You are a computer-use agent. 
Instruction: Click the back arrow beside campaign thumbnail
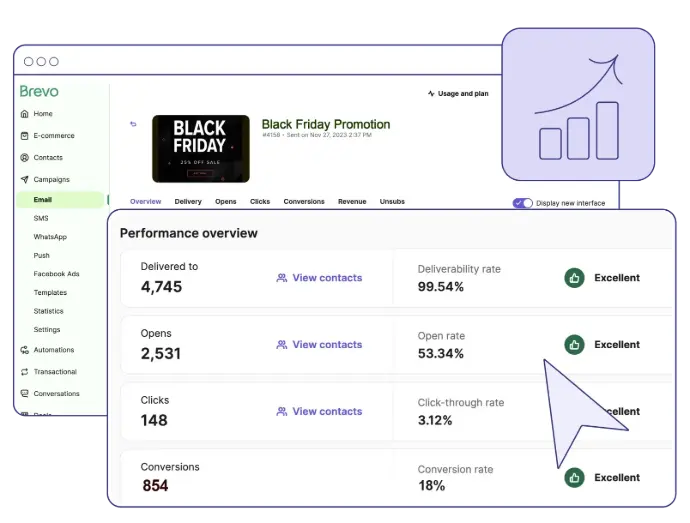(133, 124)
